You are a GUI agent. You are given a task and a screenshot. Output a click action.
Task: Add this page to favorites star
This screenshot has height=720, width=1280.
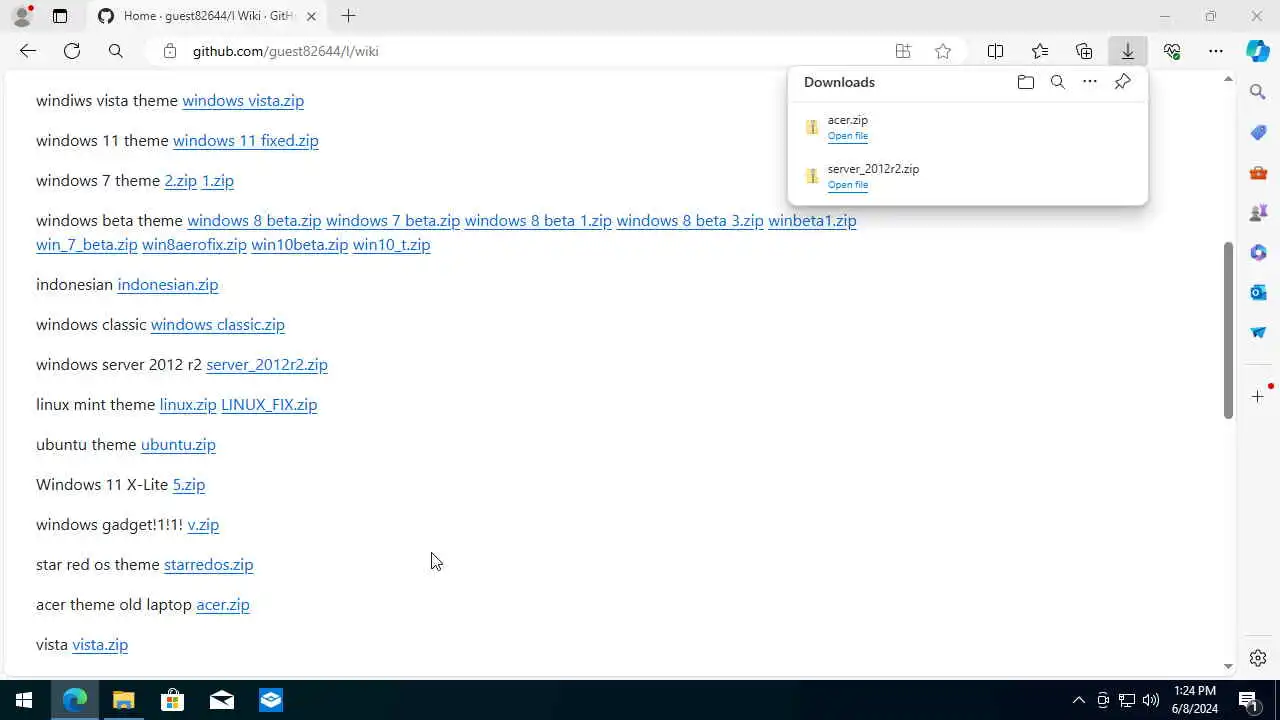click(943, 51)
